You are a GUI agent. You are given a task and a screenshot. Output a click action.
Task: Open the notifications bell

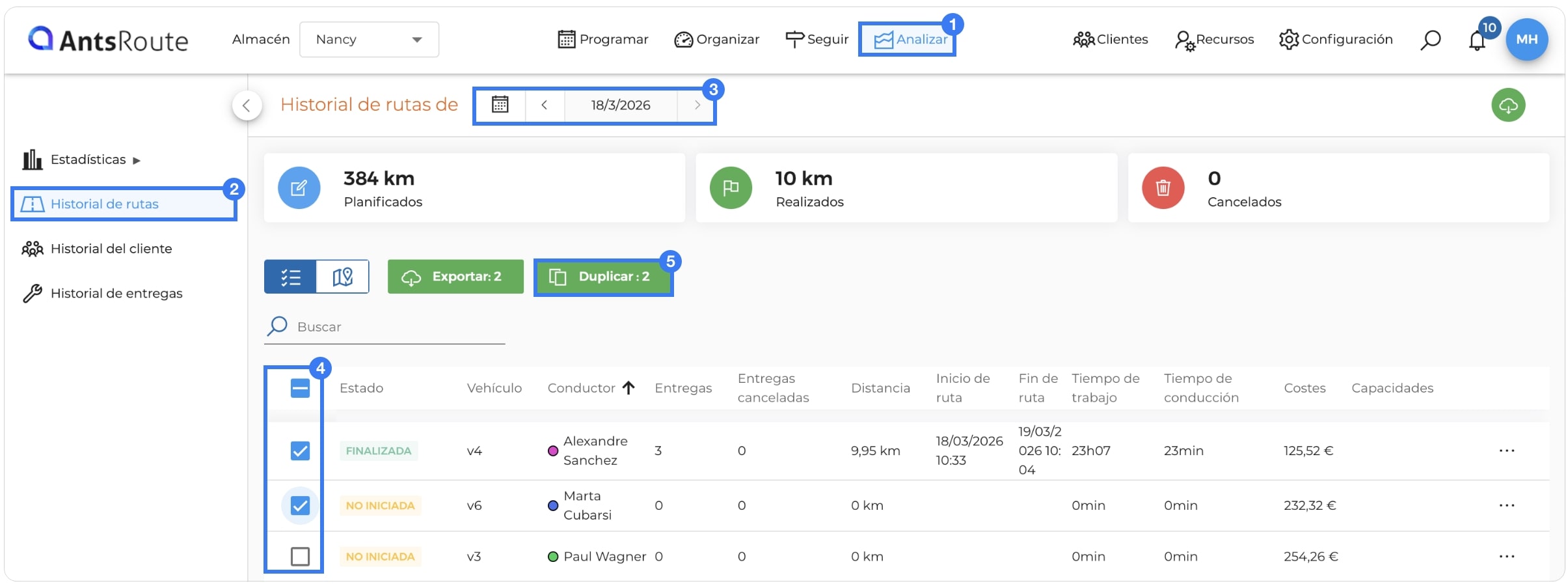(x=1477, y=41)
